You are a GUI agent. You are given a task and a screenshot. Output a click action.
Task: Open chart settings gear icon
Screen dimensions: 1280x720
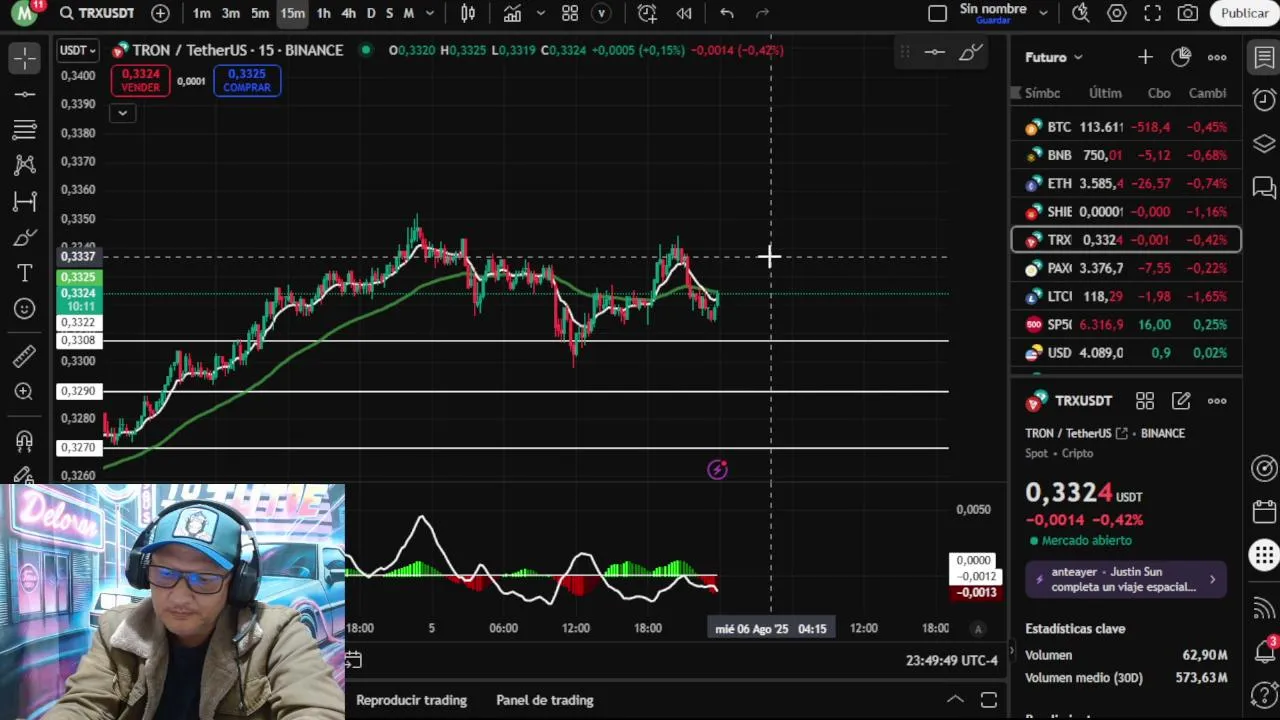point(1117,13)
